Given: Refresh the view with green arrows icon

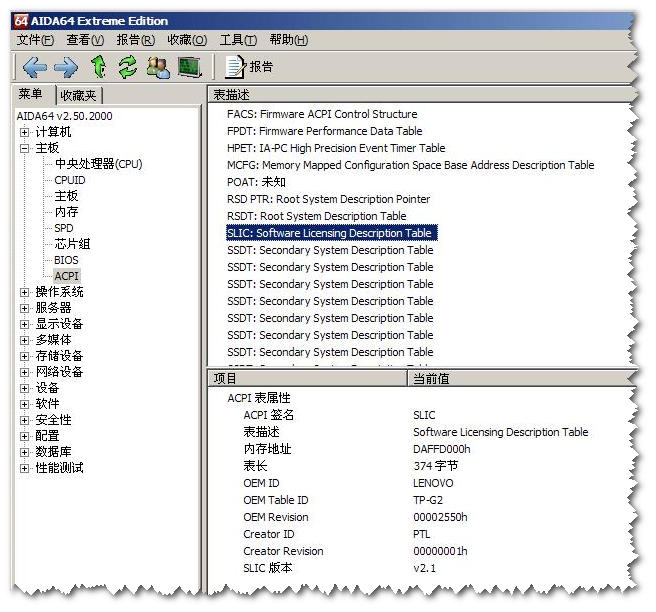Looking at the screenshot, I should [x=128, y=67].
